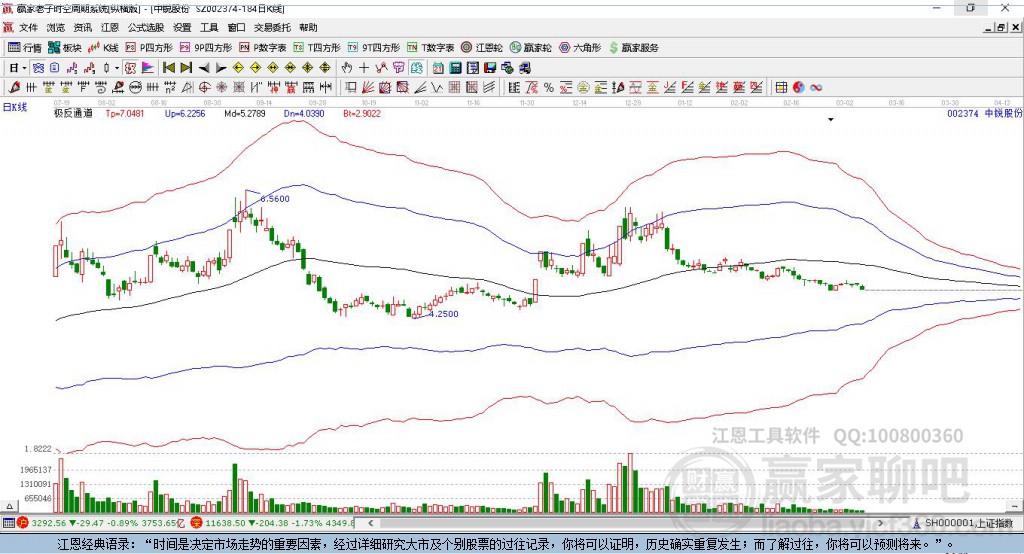Open the 赢家轮 tool
The height and width of the screenshot is (554, 1024).
coord(530,48)
